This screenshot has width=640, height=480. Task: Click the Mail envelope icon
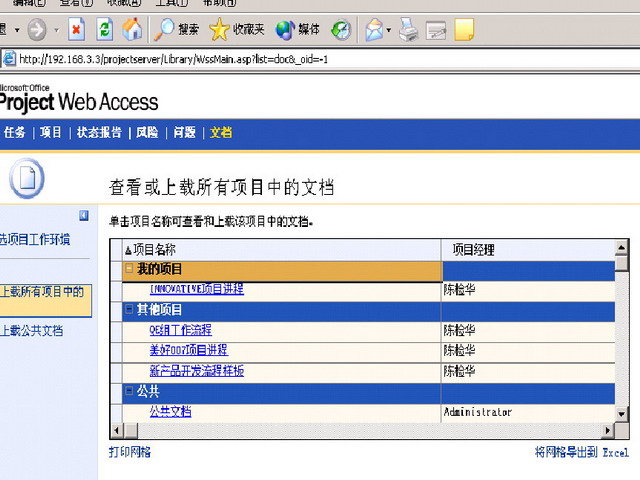point(374,30)
